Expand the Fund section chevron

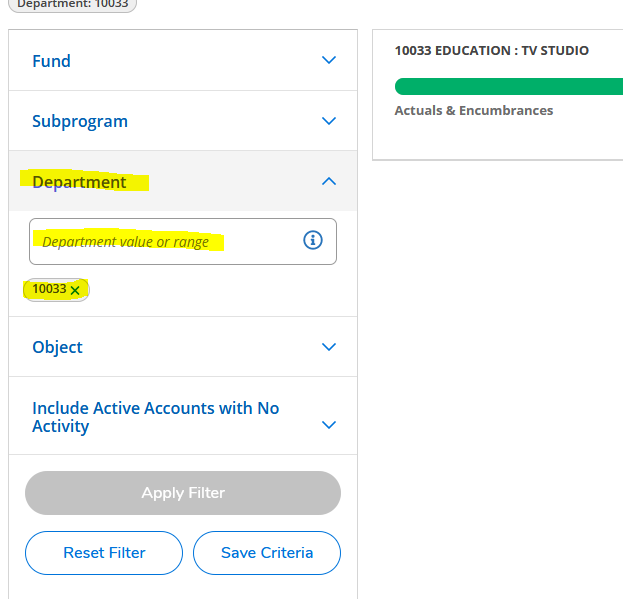point(329,61)
